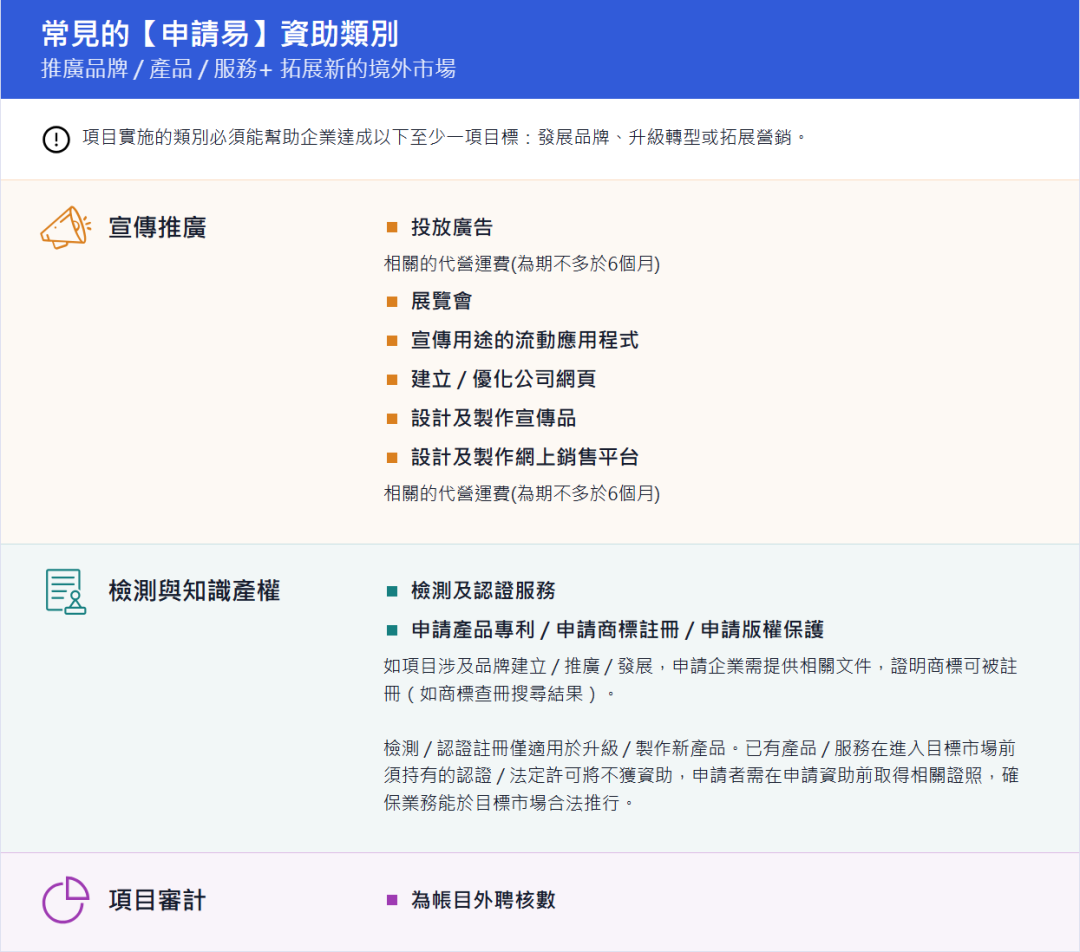
Task: Click the paragraph starting 如項目涉及品牌建立
Action: [x=700, y=680]
